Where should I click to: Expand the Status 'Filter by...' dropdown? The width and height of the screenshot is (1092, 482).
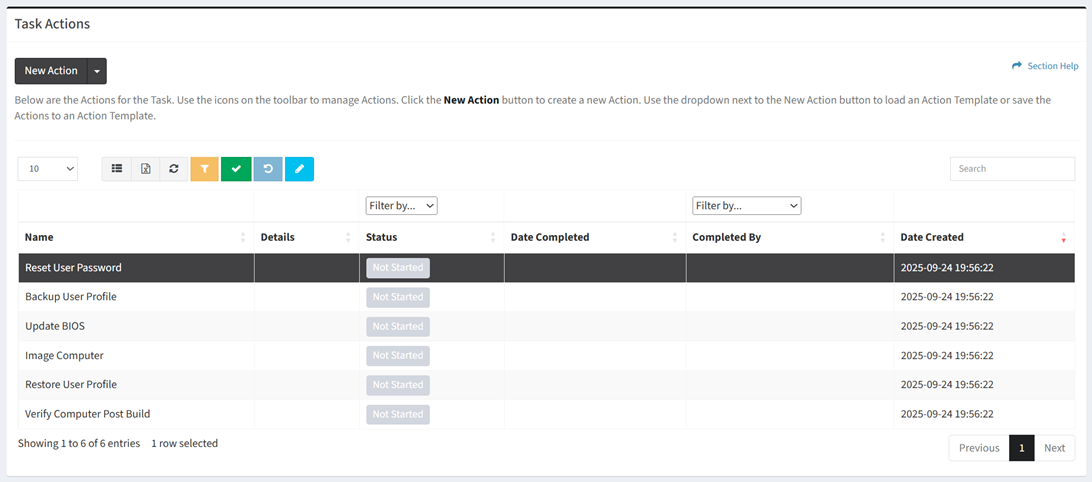coord(401,206)
